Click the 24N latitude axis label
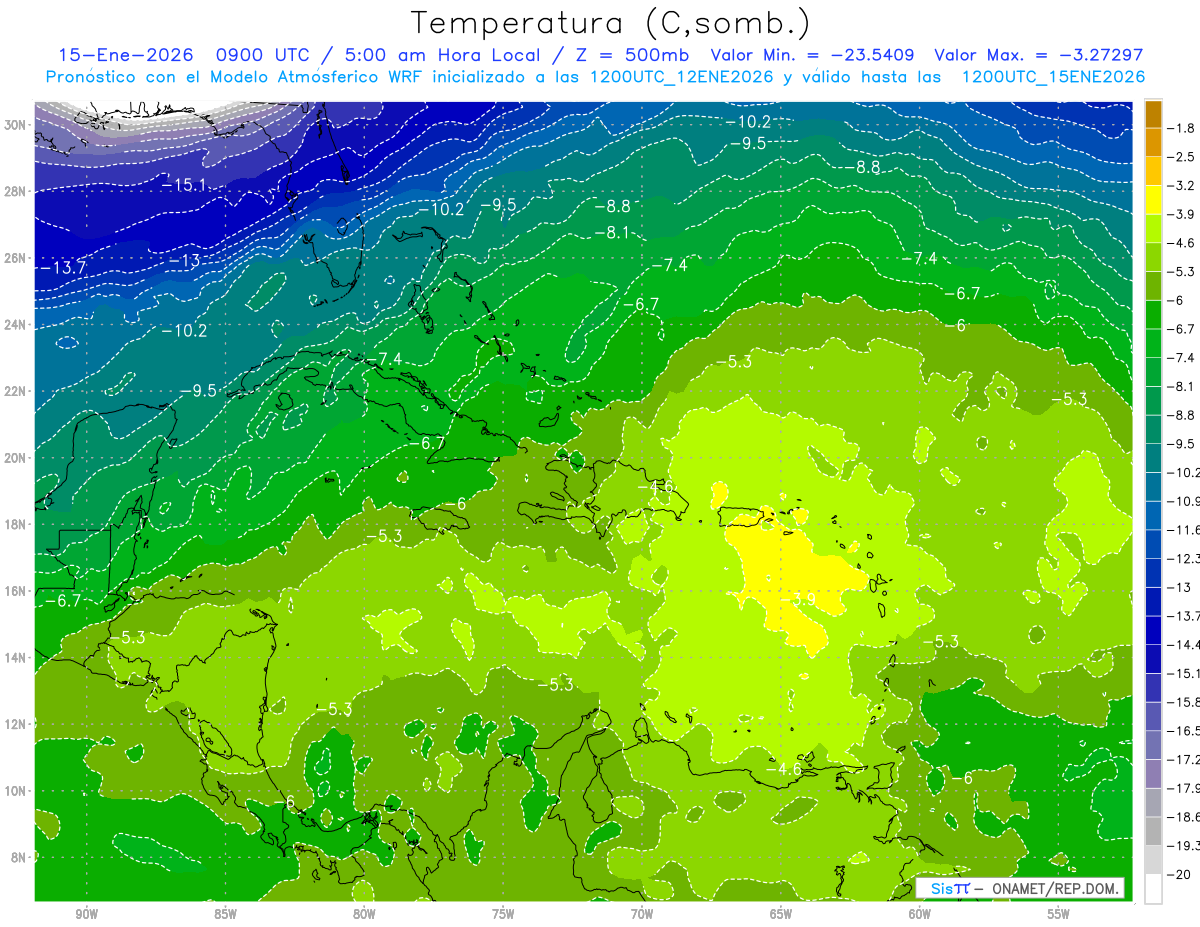This screenshot has width=1200, height=927. 17,324
